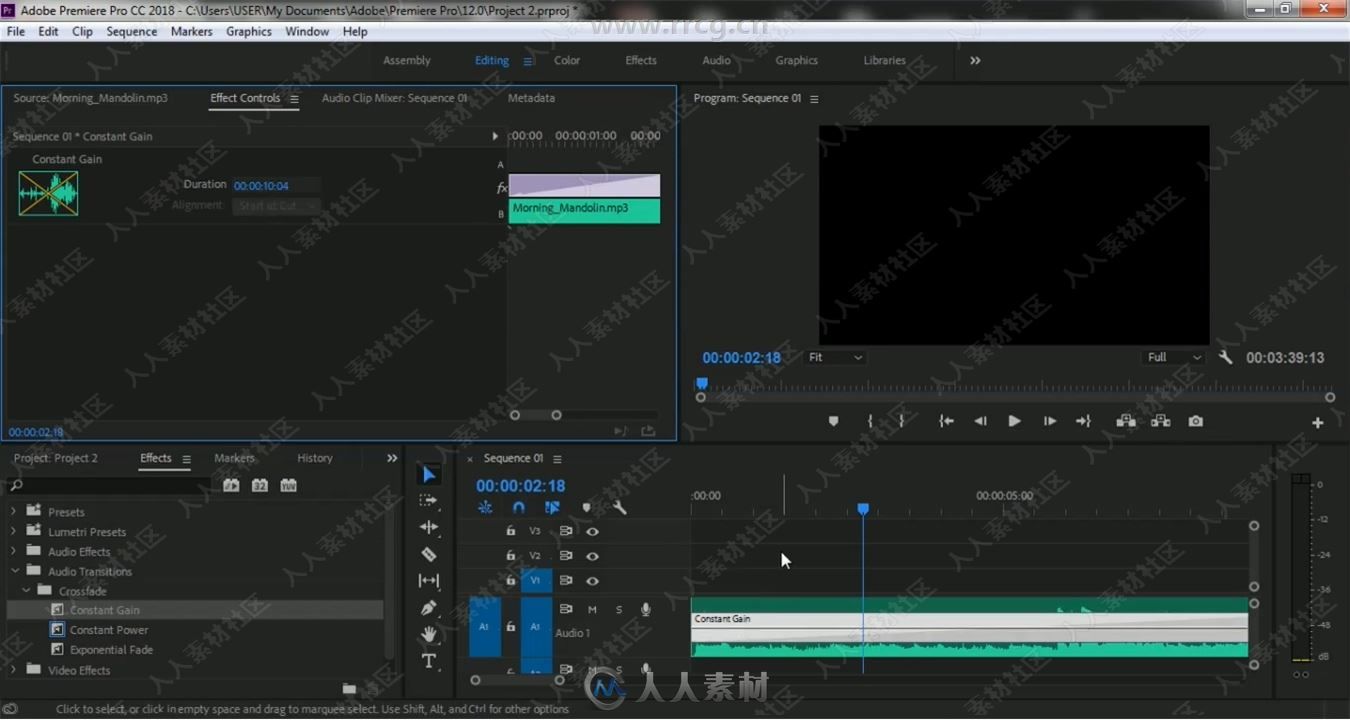Solo the Audio 1 track
Viewport: 1350px width, 720px height.
[618, 610]
